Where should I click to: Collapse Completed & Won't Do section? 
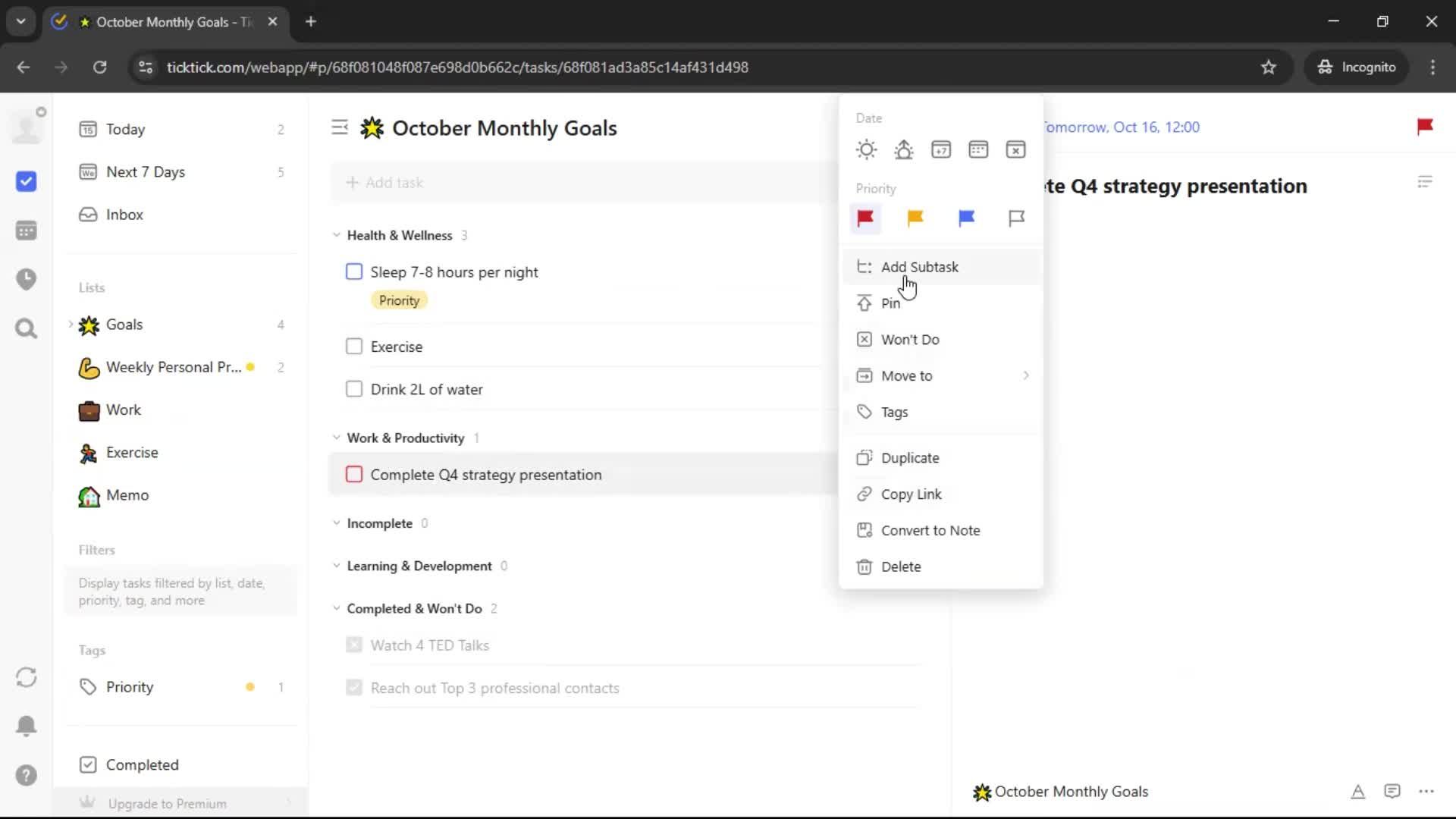pos(337,608)
